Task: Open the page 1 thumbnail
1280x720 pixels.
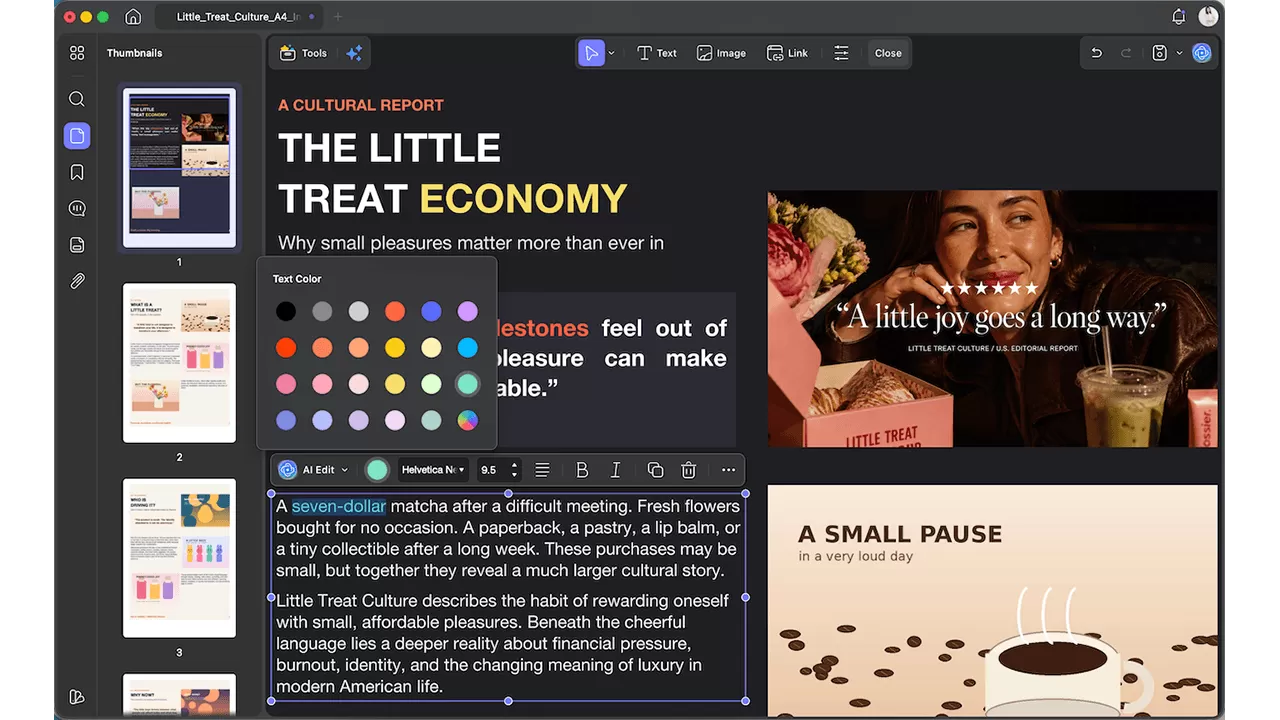Action: click(179, 168)
